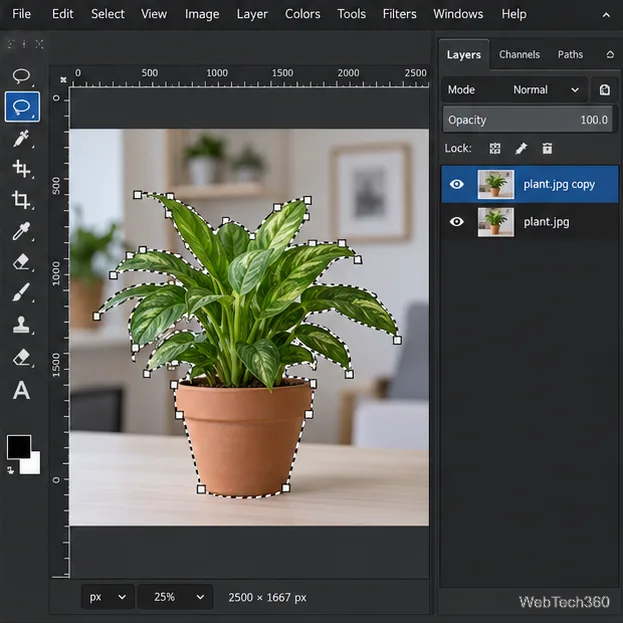623x623 pixels.
Task: Click the black foreground color swatch
Action: [19, 447]
